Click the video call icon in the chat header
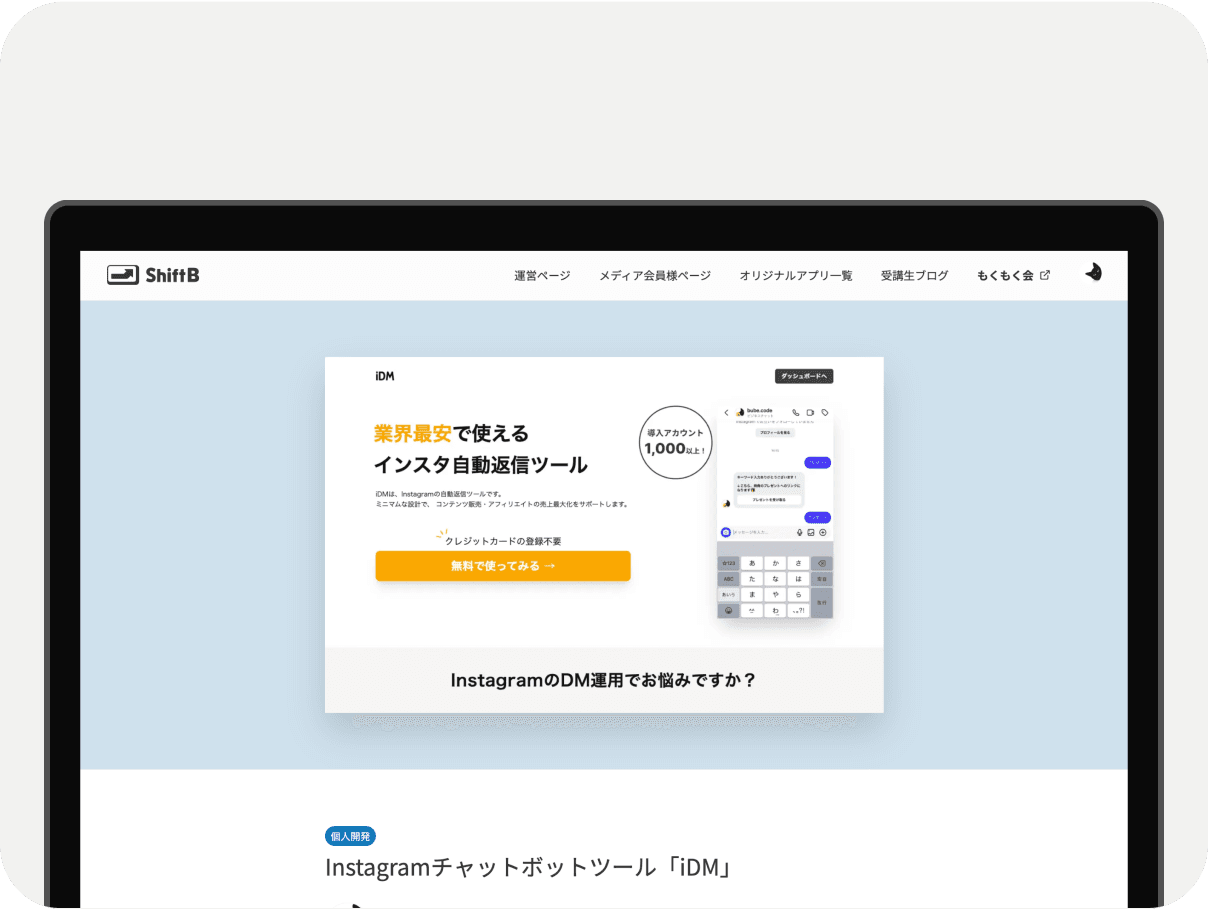The width and height of the screenshot is (1208, 909). [x=810, y=412]
